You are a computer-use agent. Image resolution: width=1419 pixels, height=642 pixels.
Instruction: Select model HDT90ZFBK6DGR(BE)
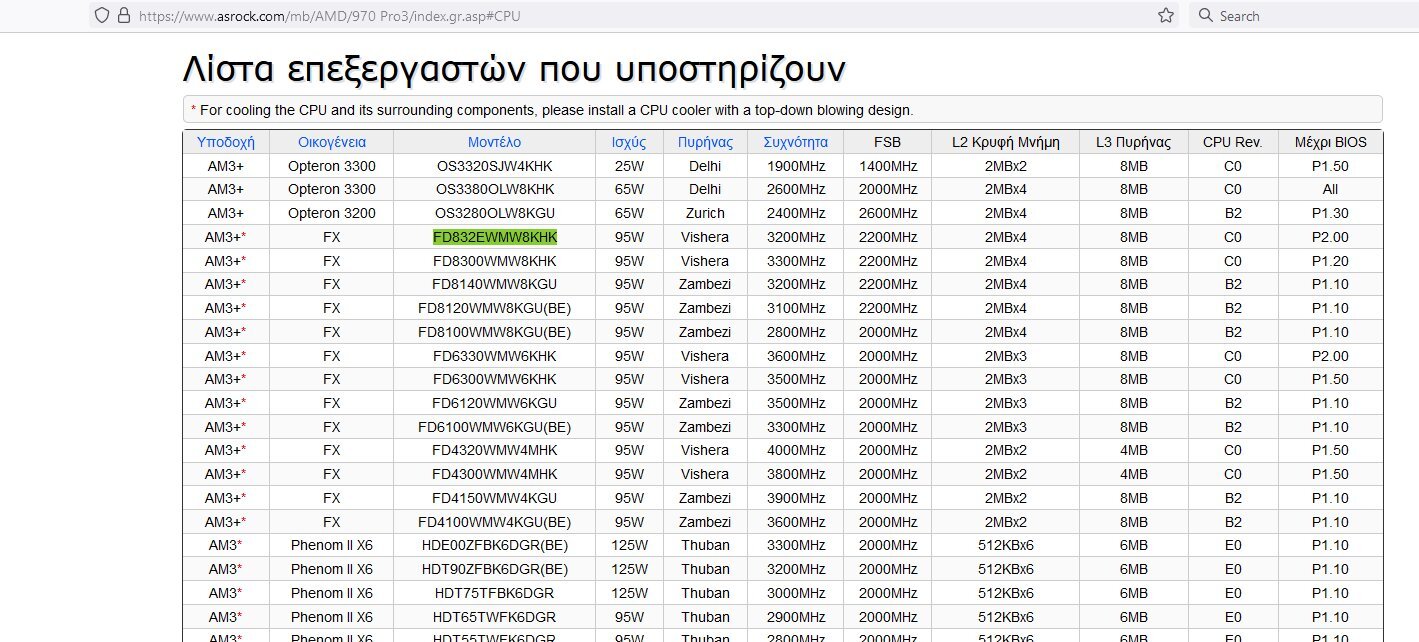495,569
